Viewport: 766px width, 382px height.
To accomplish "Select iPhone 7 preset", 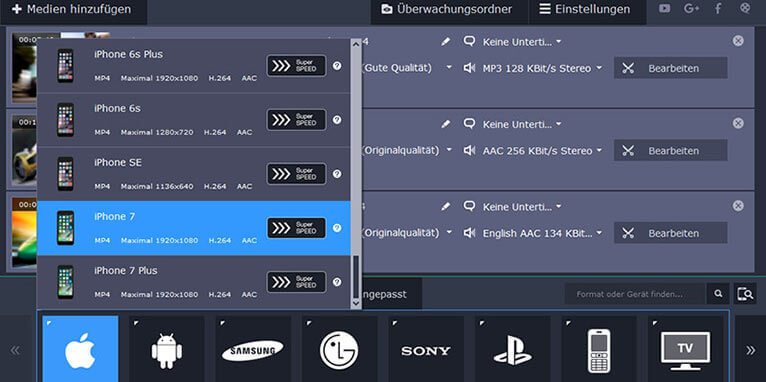I will pyautogui.click(x=193, y=228).
